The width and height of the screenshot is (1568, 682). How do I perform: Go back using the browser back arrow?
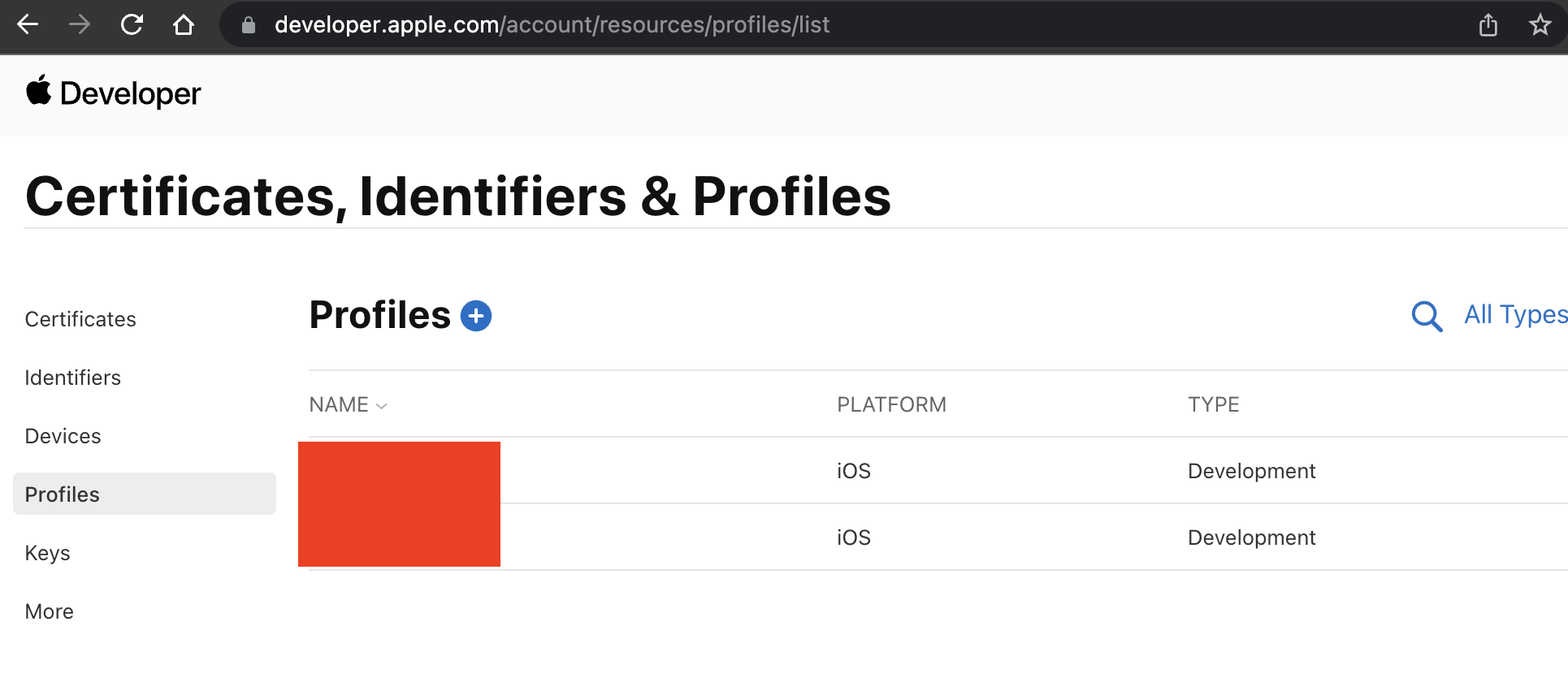(x=28, y=25)
